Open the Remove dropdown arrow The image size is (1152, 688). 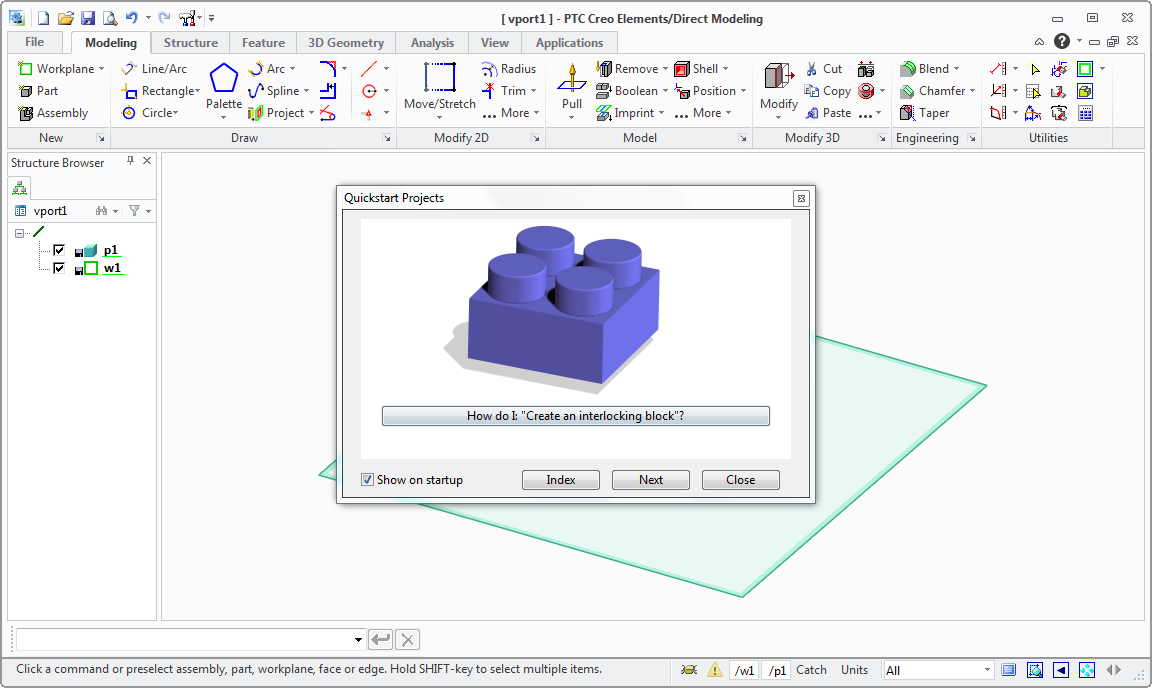(x=665, y=68)
